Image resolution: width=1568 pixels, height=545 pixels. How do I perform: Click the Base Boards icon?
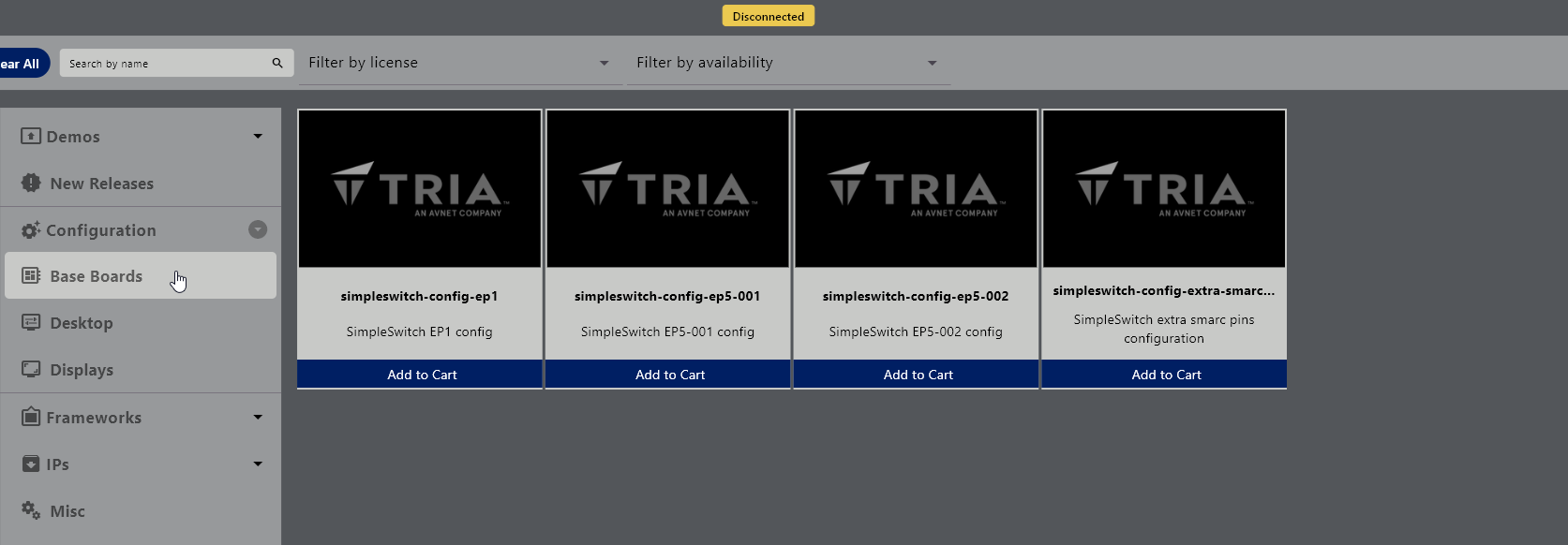[31, 275]
